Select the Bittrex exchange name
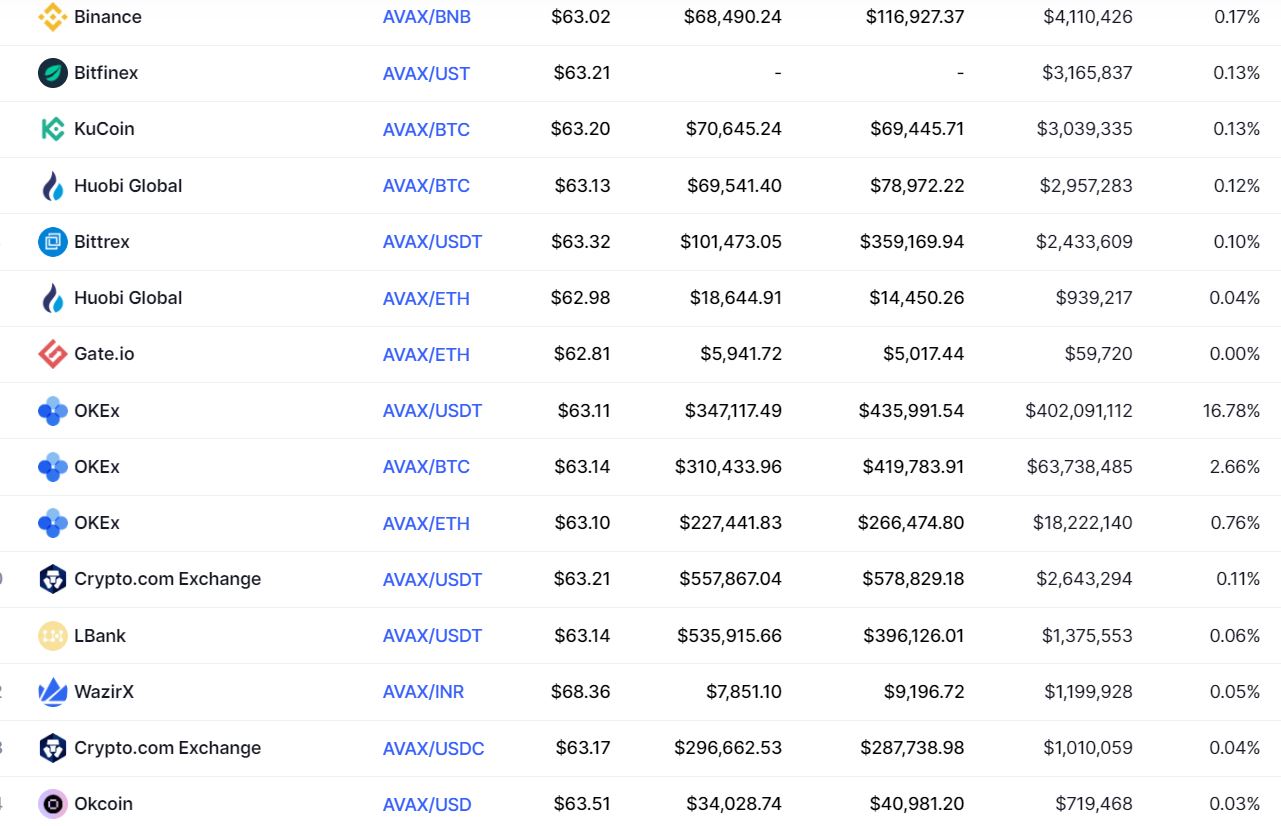The height and width of the screenshot is (826, 1281). pos(102,242)
